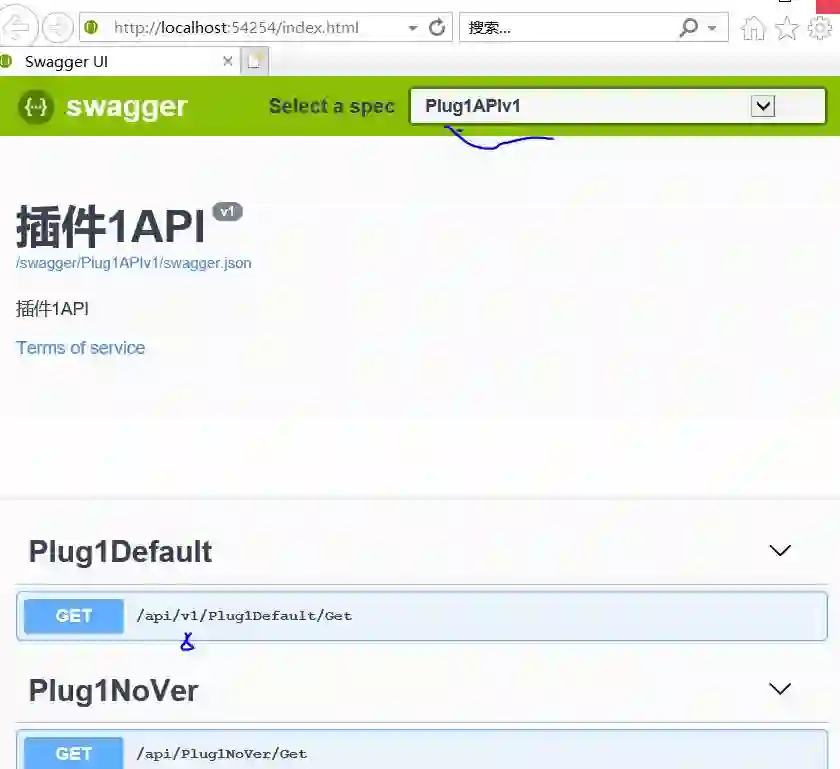Click the browser back arrow button
This screenshot has width=840, height=769.
click(17, 26)
